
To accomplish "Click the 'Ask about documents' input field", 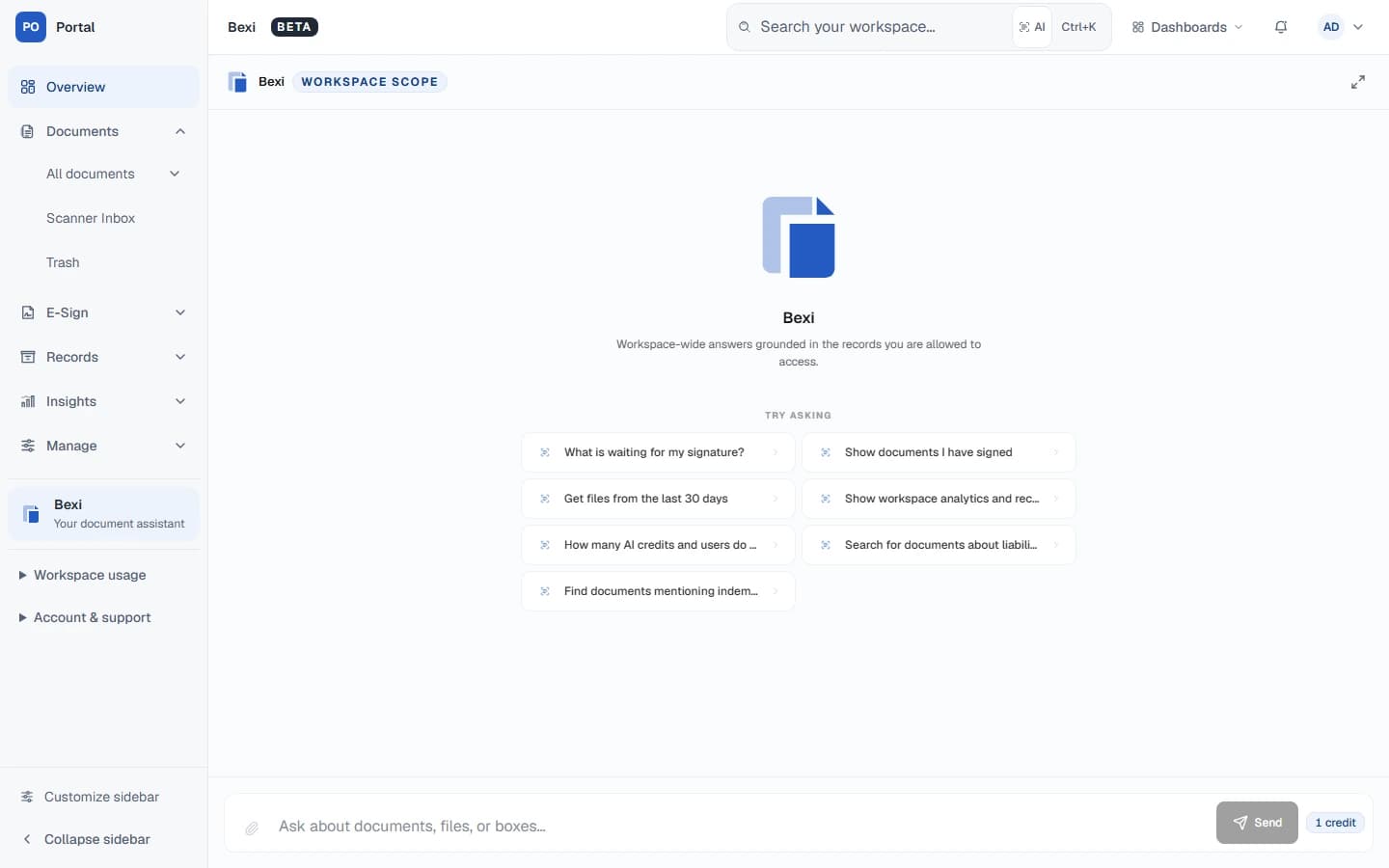I will tap(741, 826).
